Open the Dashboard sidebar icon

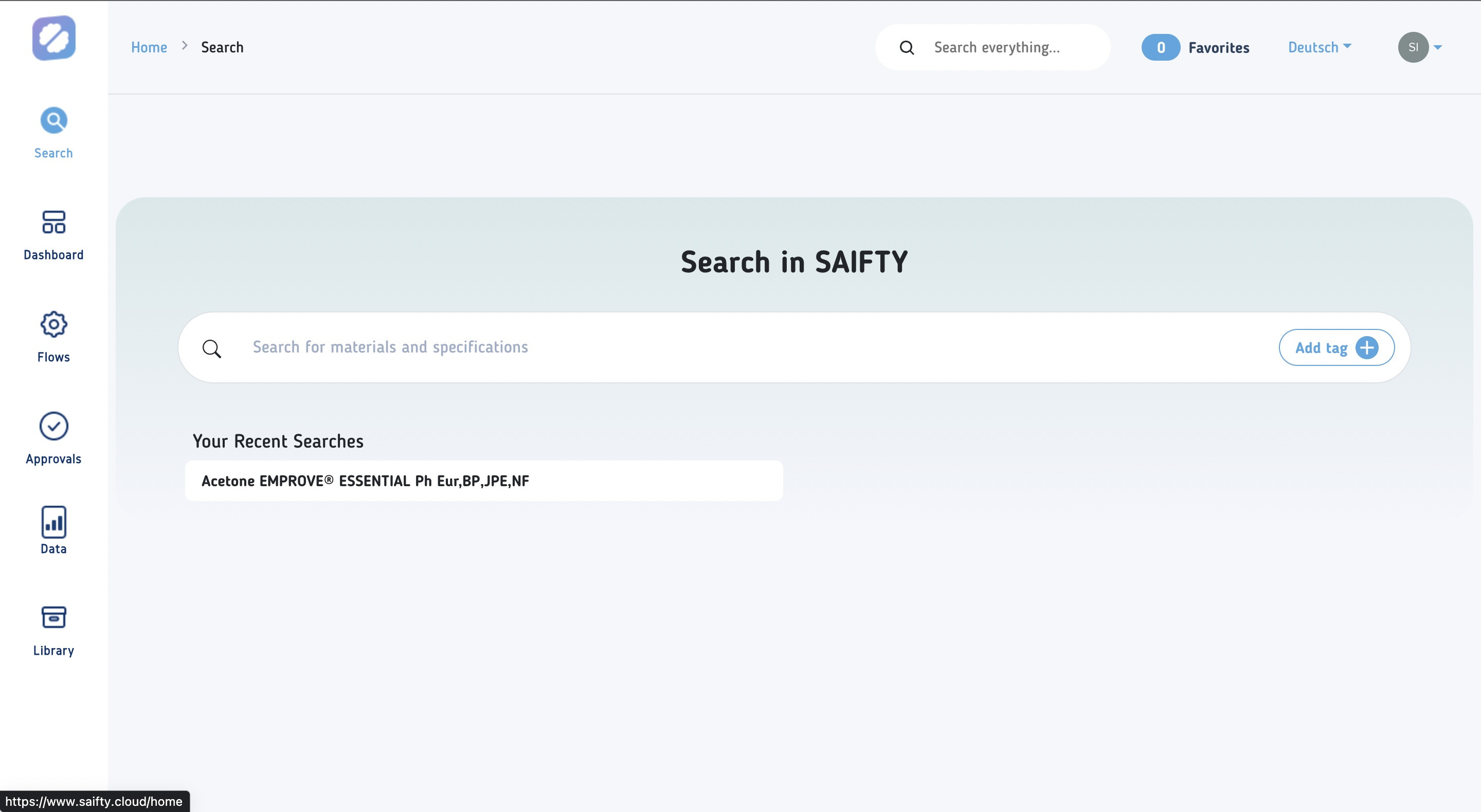click(53, 222)
